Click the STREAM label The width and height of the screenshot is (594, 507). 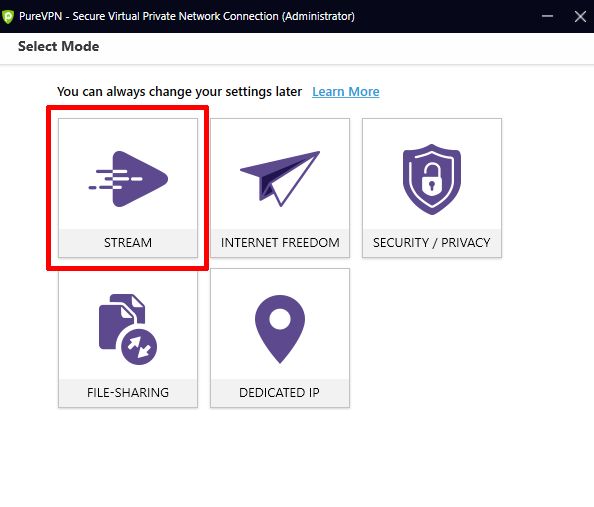pos(128,243)
